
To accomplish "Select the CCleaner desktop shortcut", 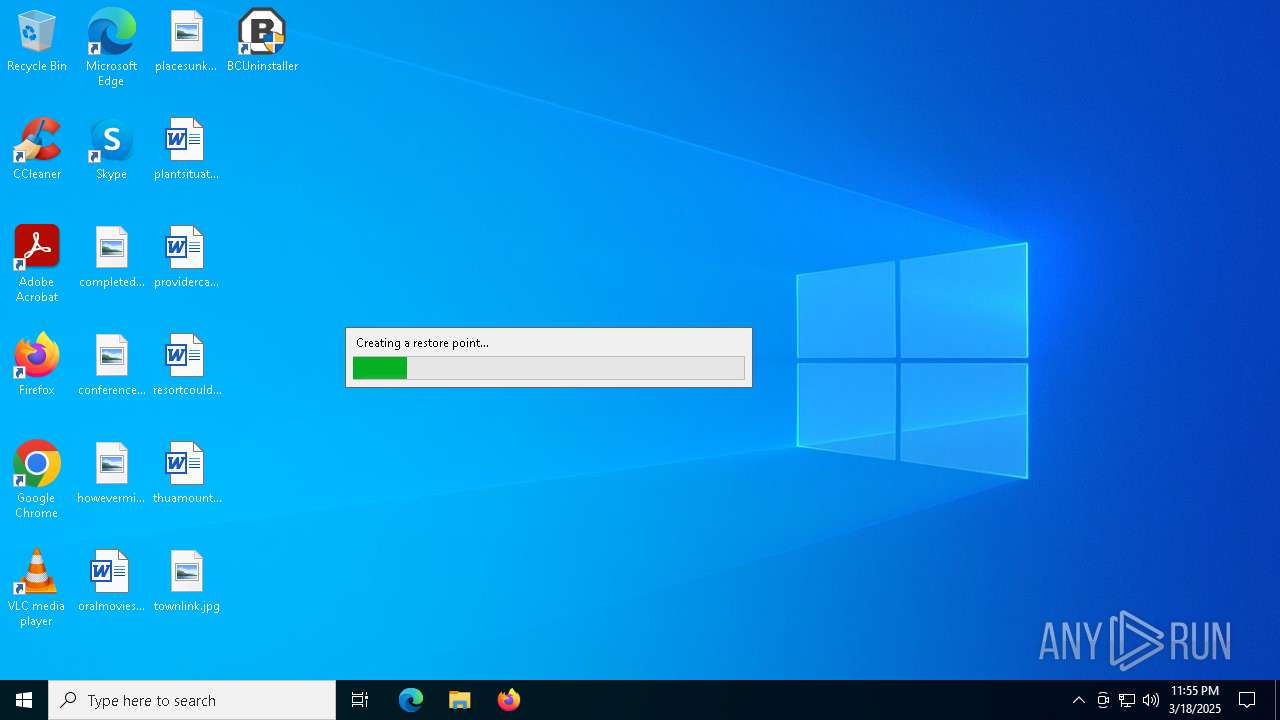I will click(37, 150).
